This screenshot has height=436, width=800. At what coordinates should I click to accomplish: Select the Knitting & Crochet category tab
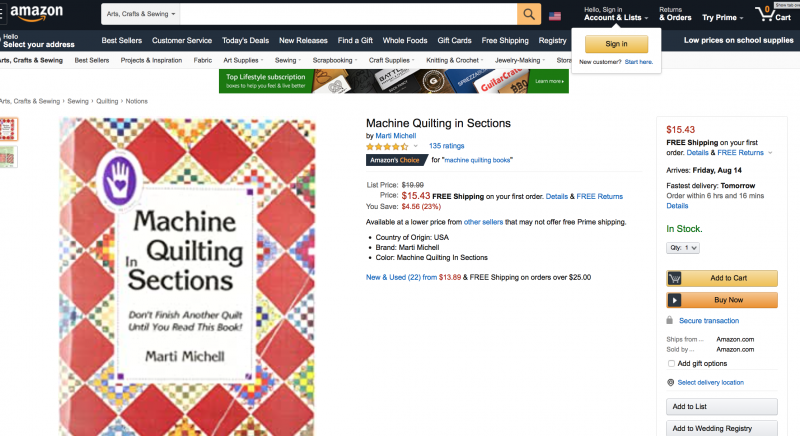pos(451,60)
